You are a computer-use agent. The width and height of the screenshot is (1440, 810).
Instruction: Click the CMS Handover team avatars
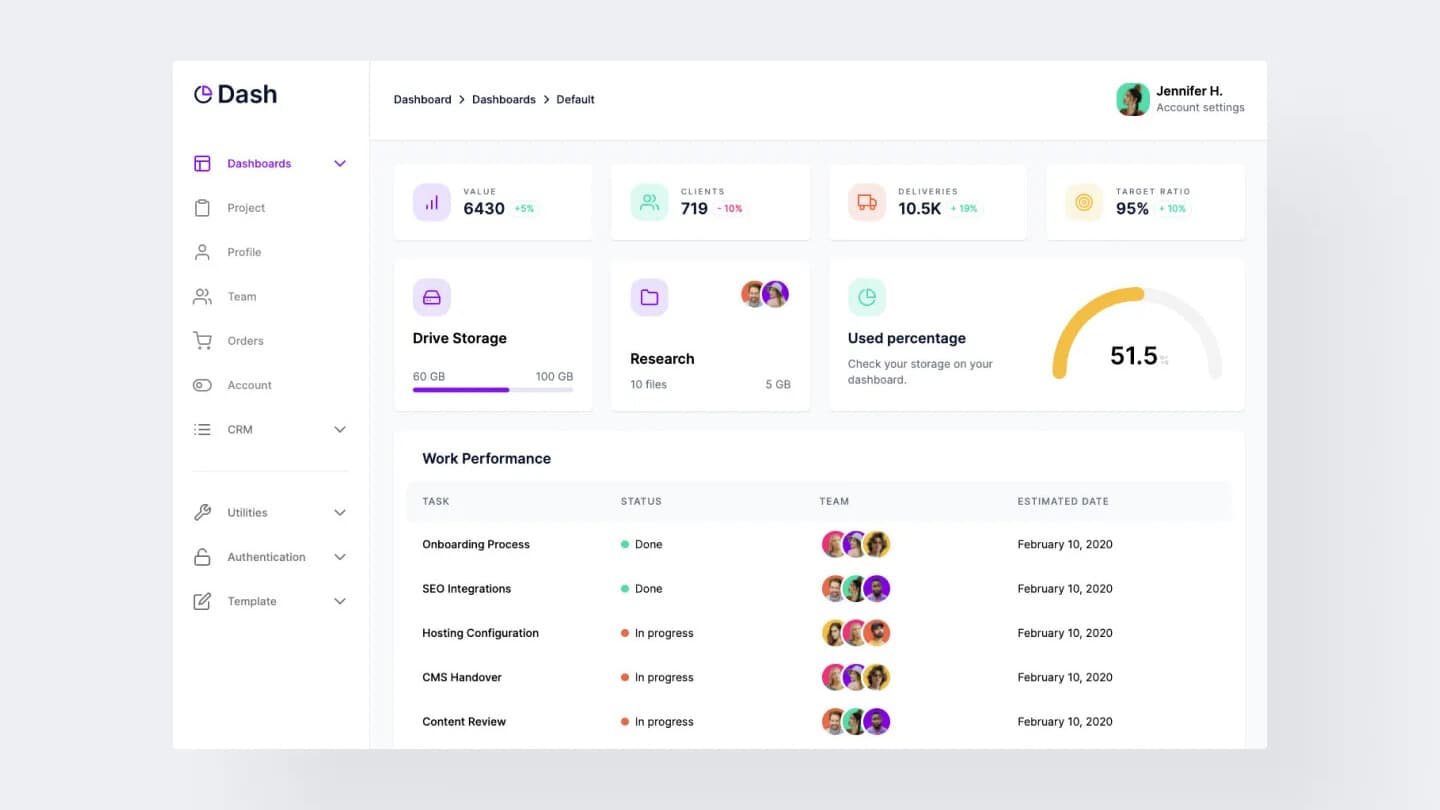coord(856,677)
